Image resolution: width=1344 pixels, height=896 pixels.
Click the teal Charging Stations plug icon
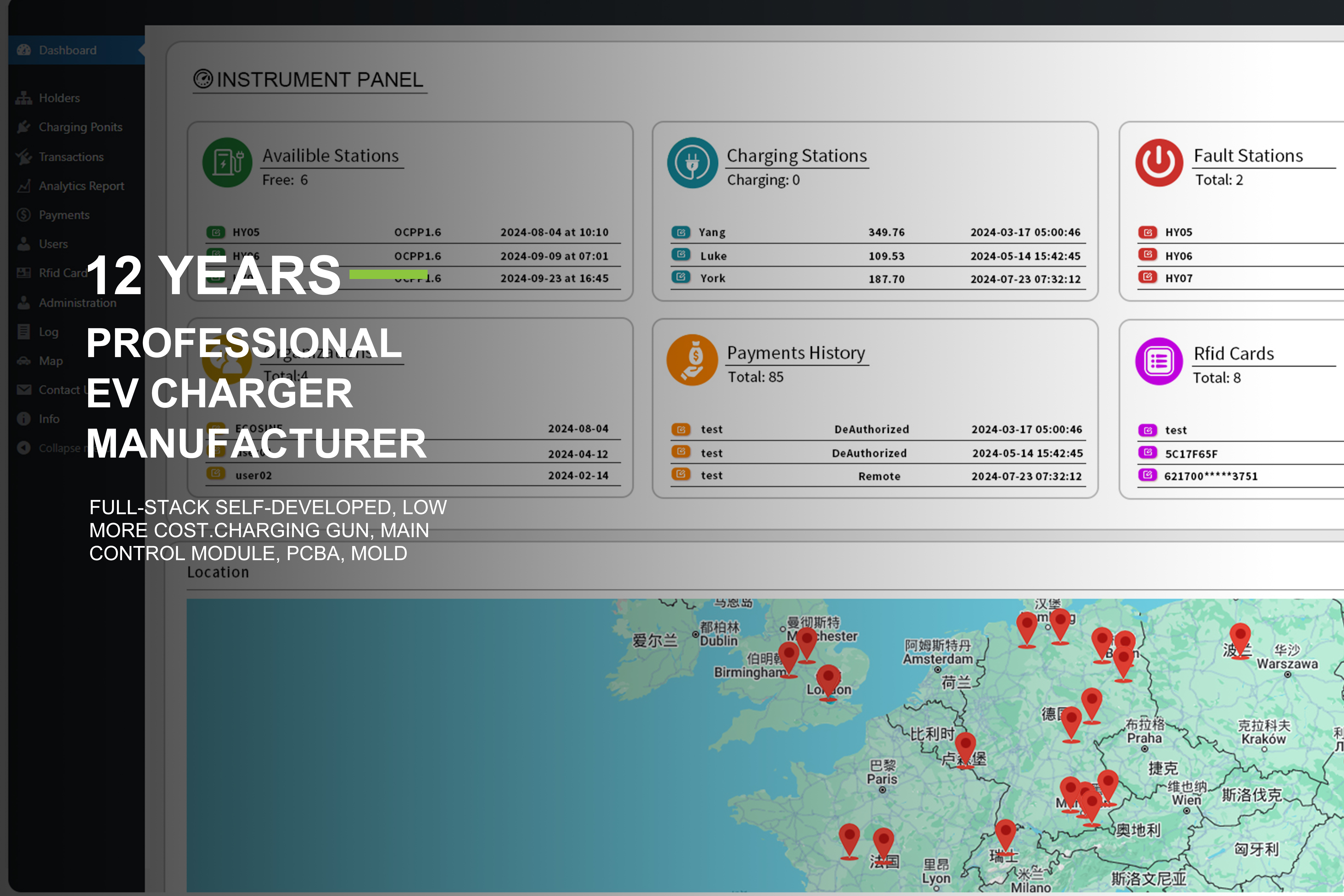coord(693,162)
